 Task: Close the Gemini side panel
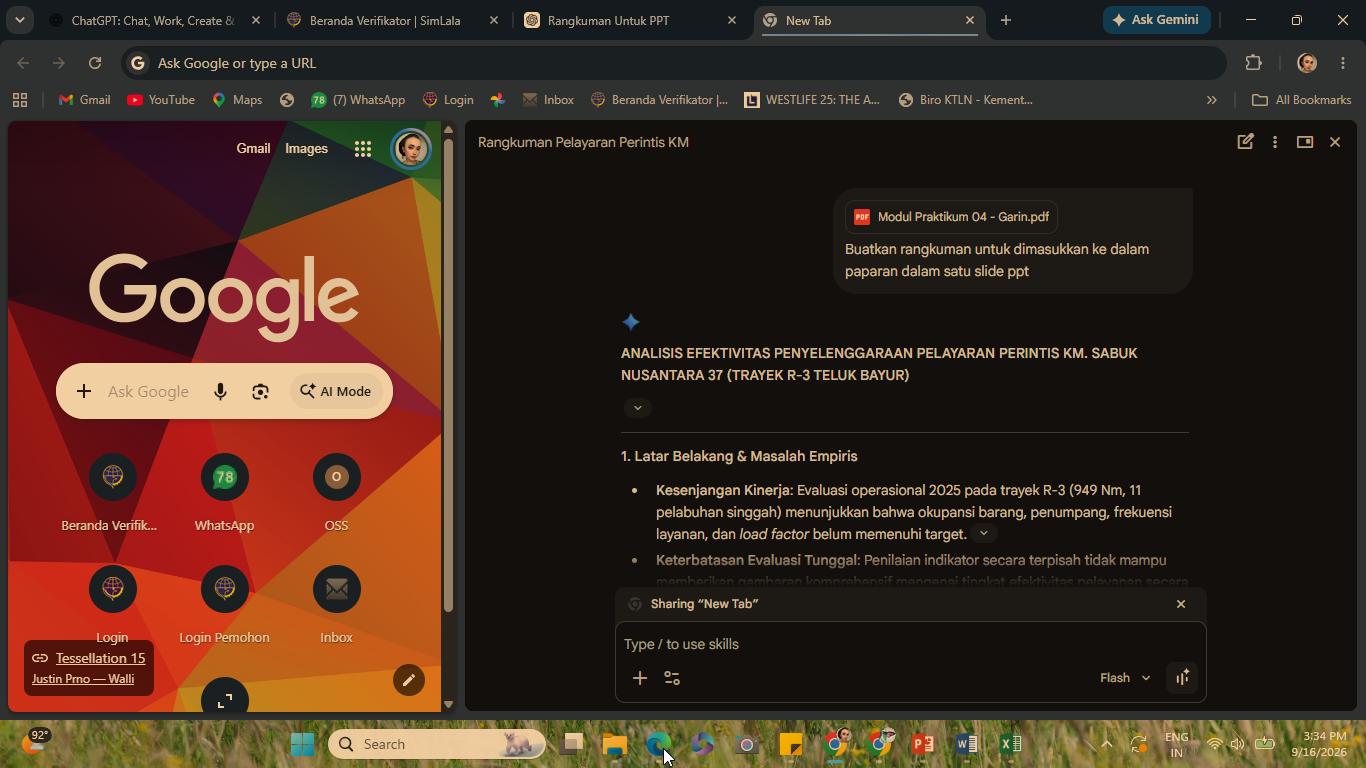click(1335, 142)
